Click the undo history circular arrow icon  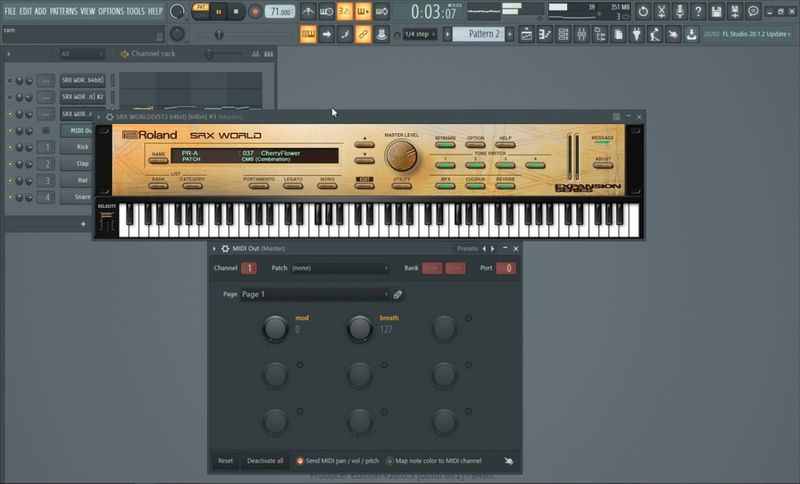[643, 11]
